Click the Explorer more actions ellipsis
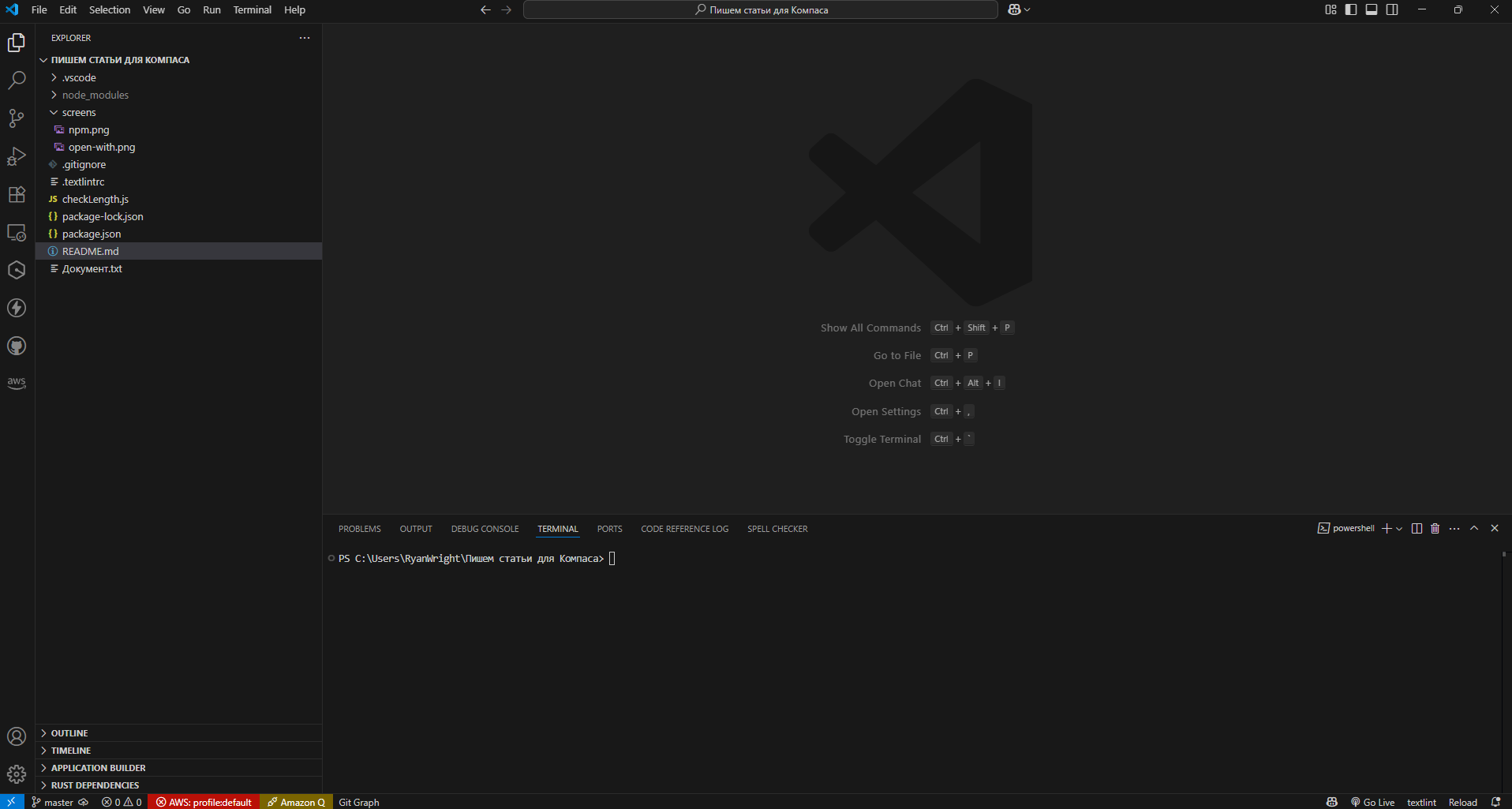Viewport: 1512px width, 809px height. (305, 38)
